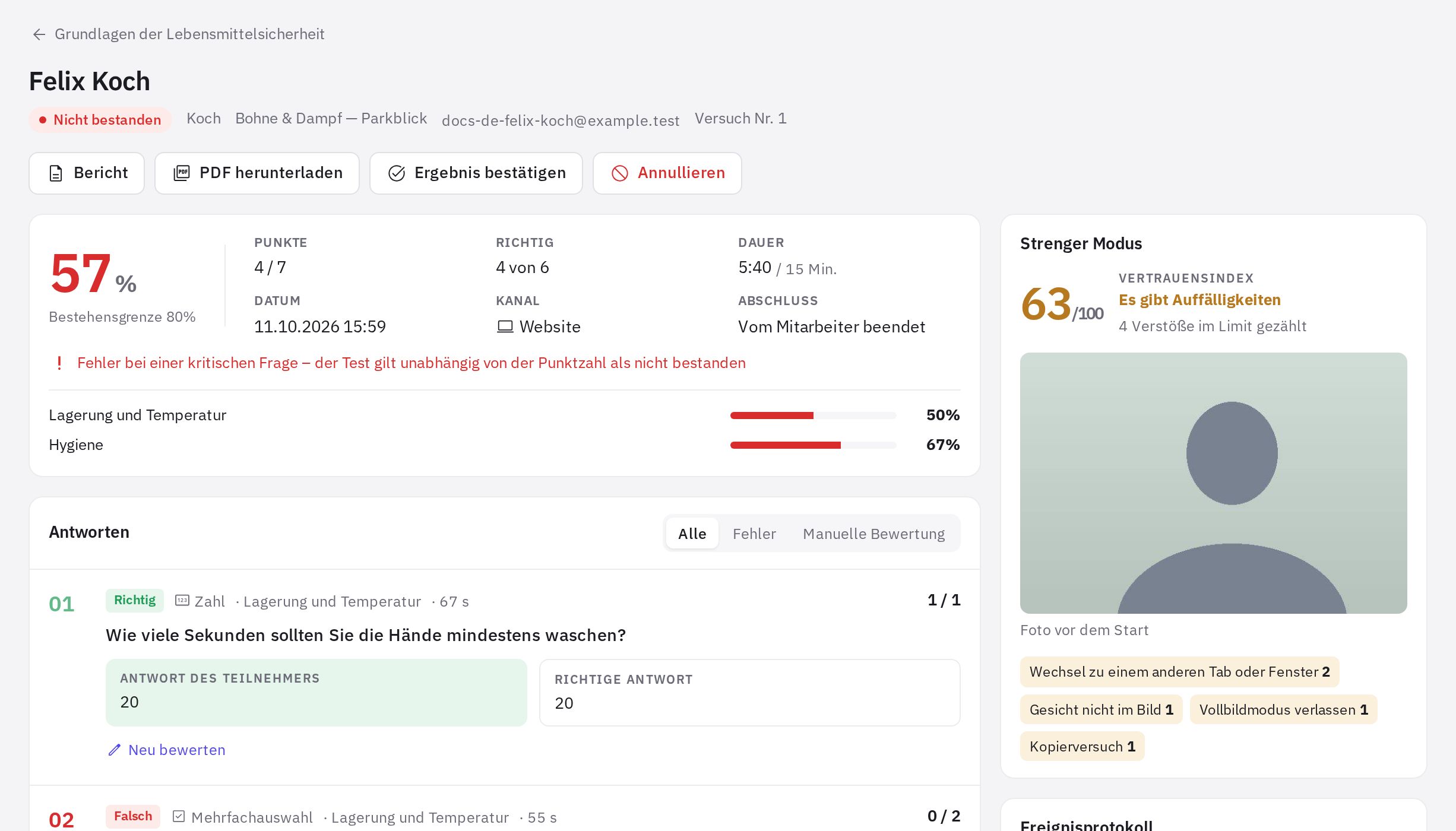The width and height of the screenshot is (1456, 831).
Task: Click the Nicht bestanden status badge
Action: point(100,120)
